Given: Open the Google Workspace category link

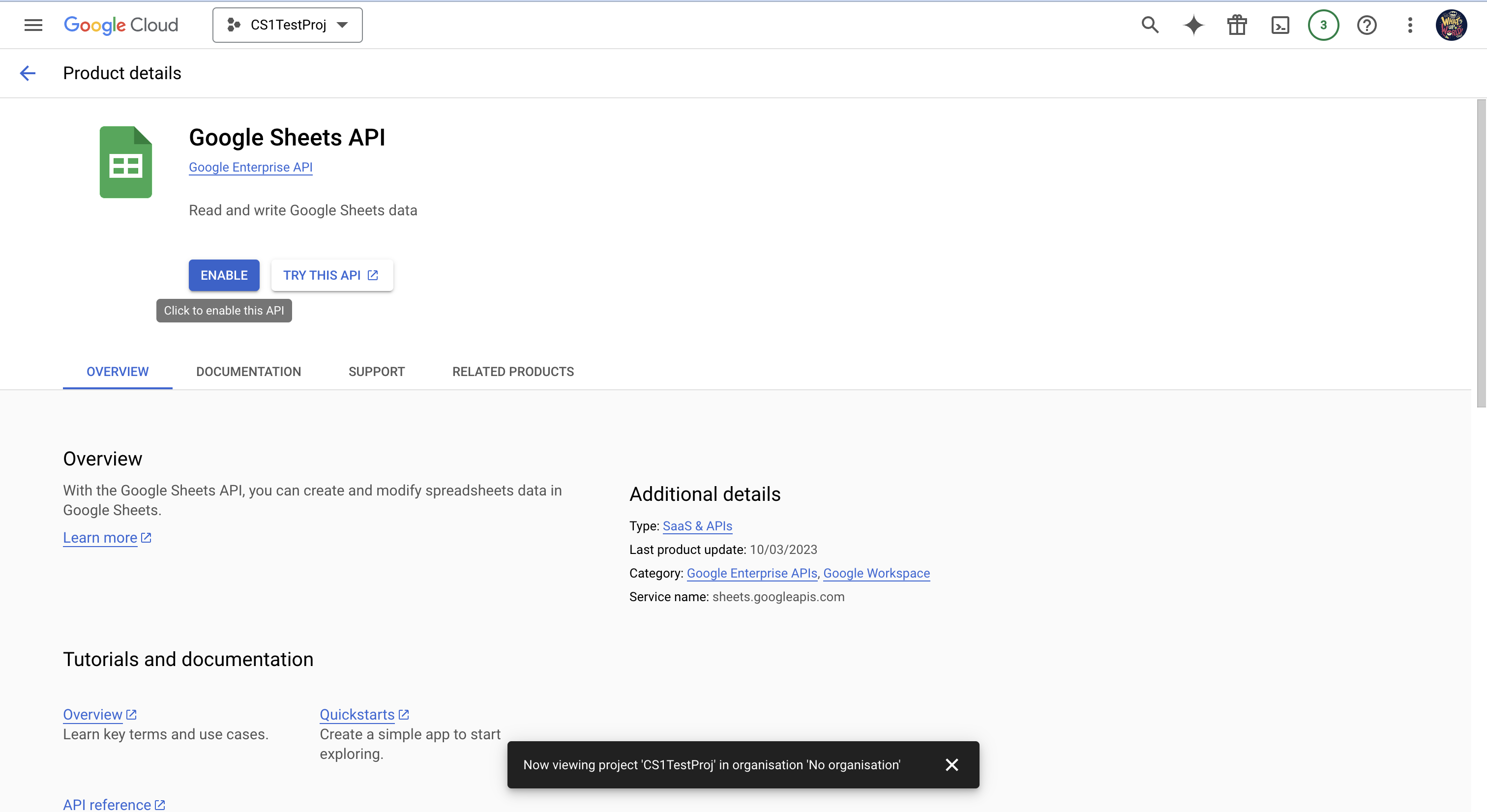Looking at the screenshot, I should (876, 573).
